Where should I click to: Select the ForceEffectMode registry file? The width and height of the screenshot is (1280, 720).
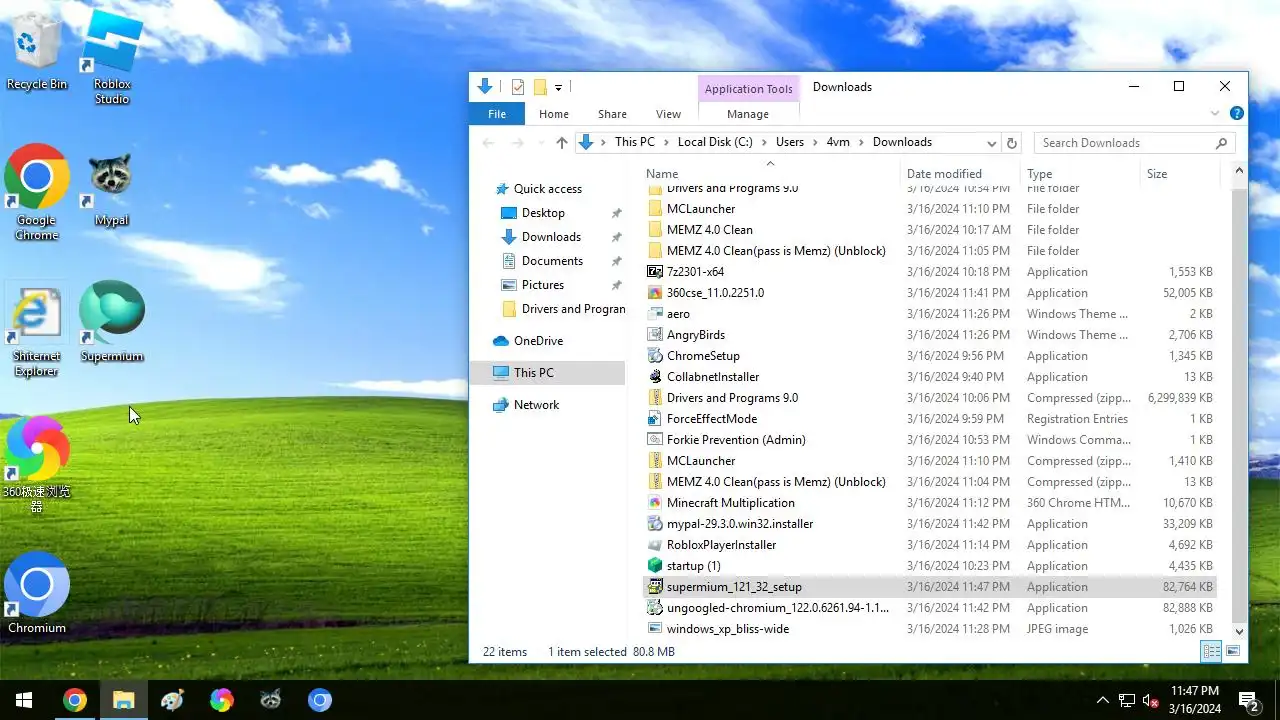point(929,419)
